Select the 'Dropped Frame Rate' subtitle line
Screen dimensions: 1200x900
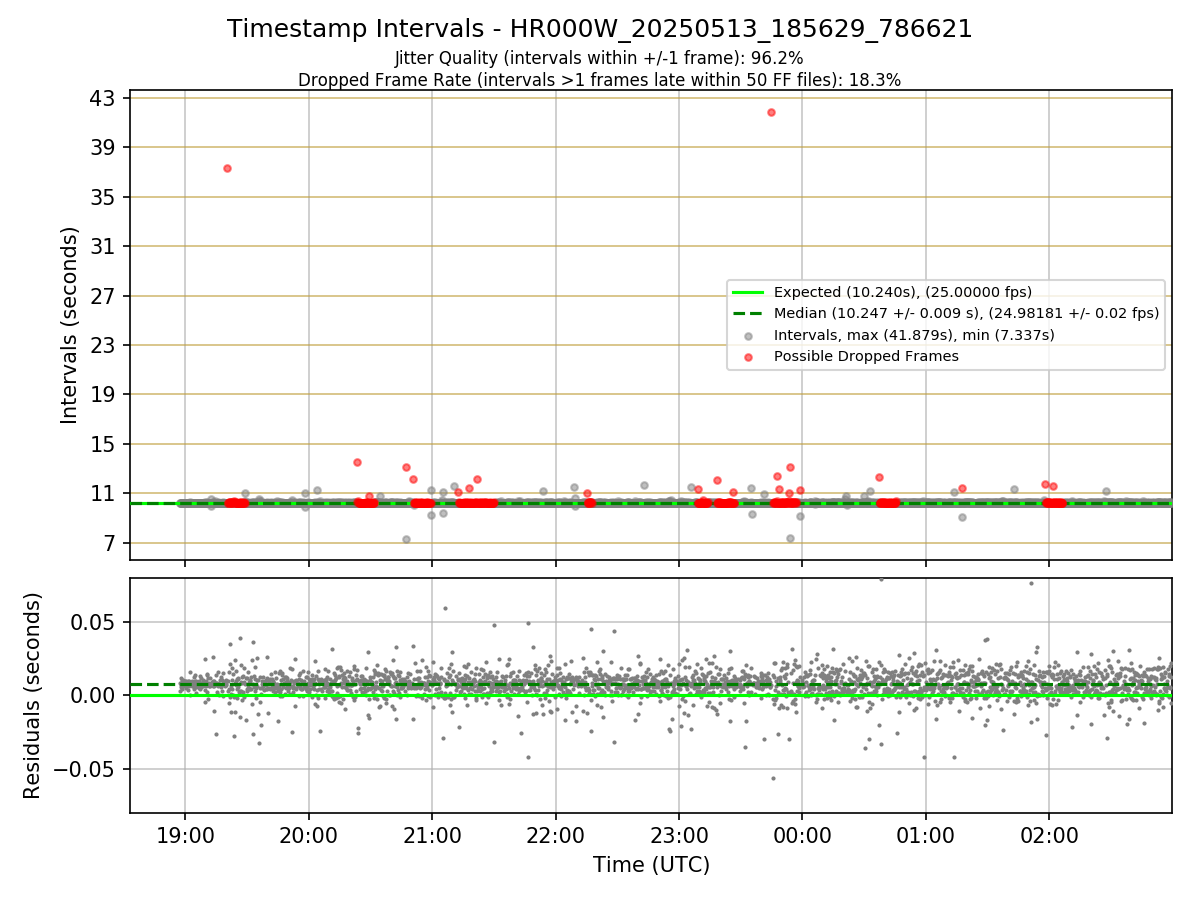tap(600, 80)
